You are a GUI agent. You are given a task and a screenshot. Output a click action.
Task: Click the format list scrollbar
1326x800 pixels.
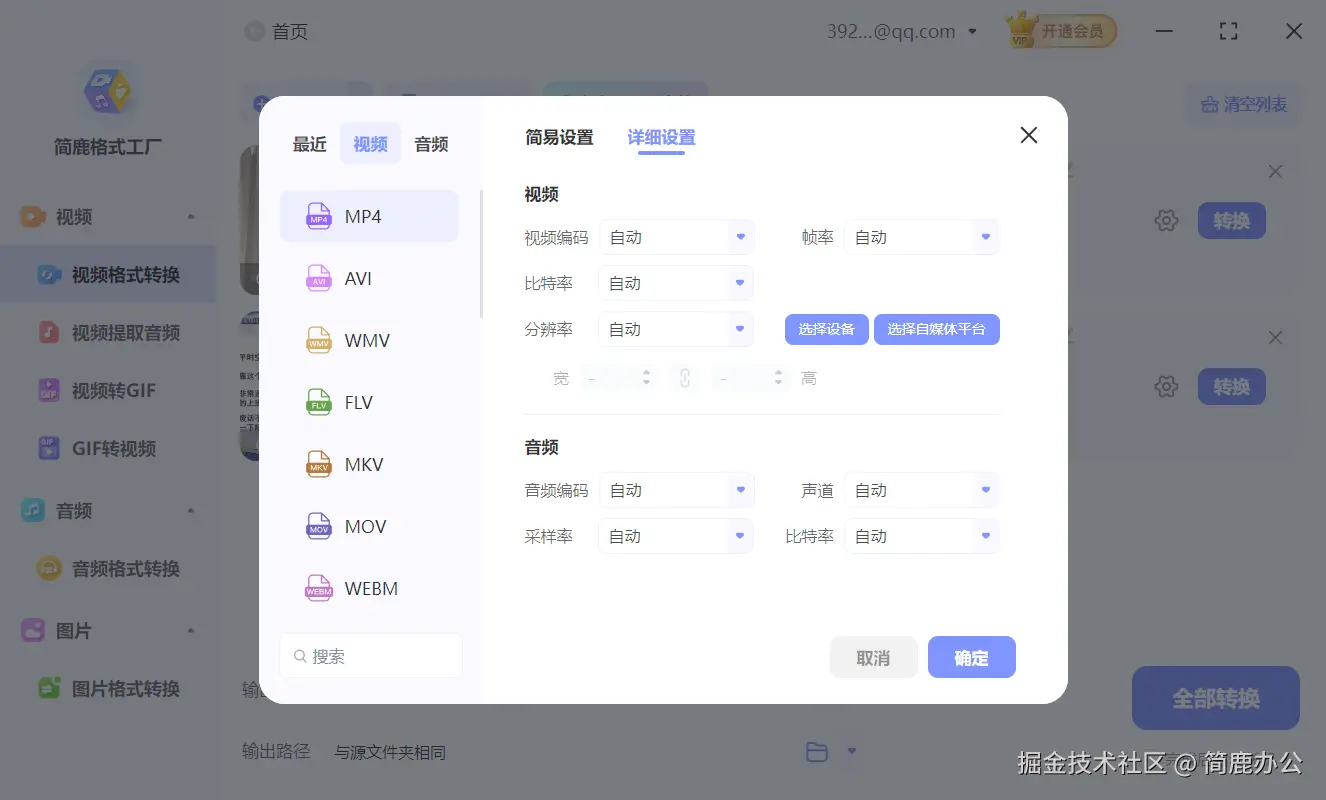tap(482, 254)
